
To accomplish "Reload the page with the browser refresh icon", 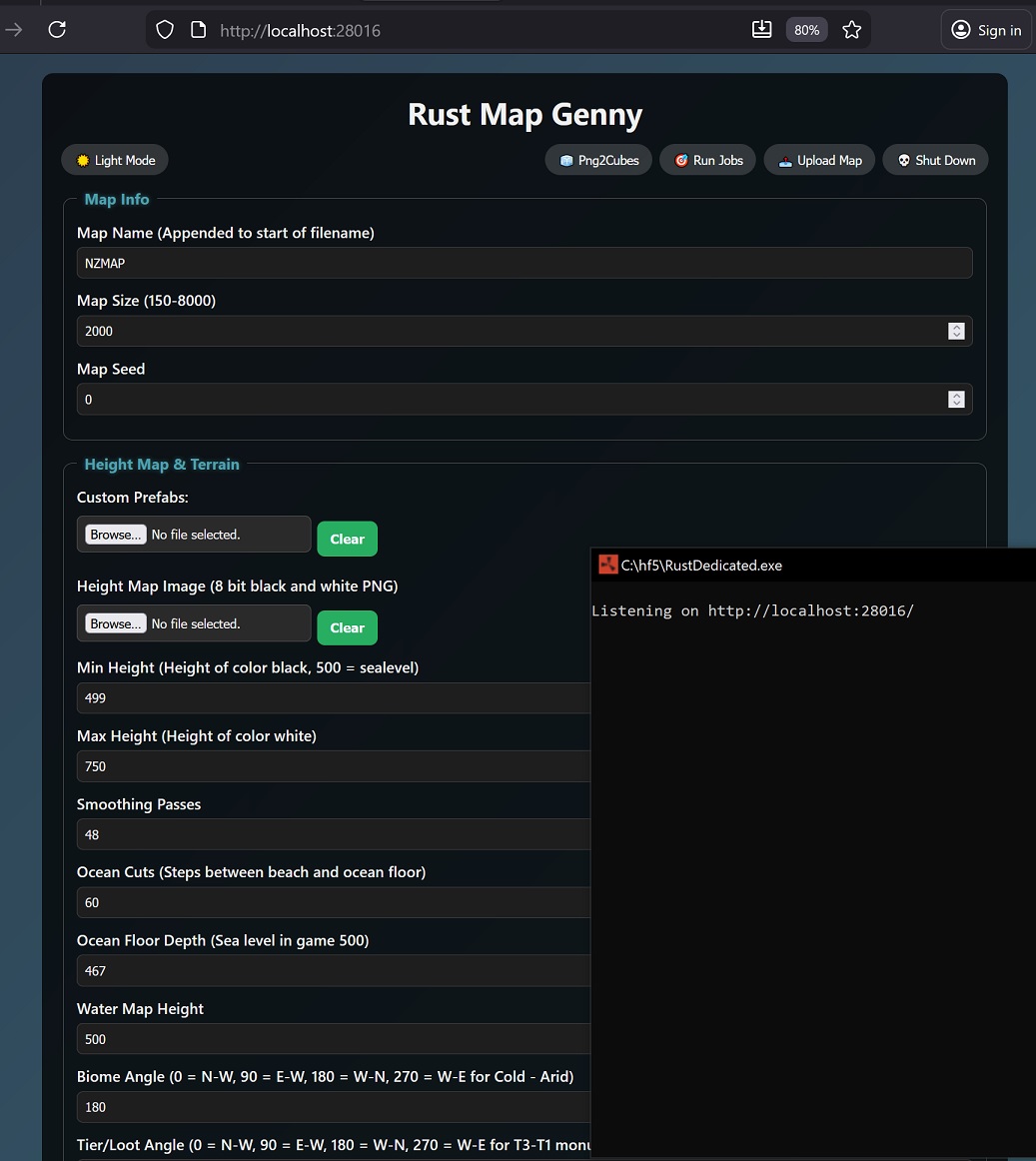I will [x=57, y=30].
